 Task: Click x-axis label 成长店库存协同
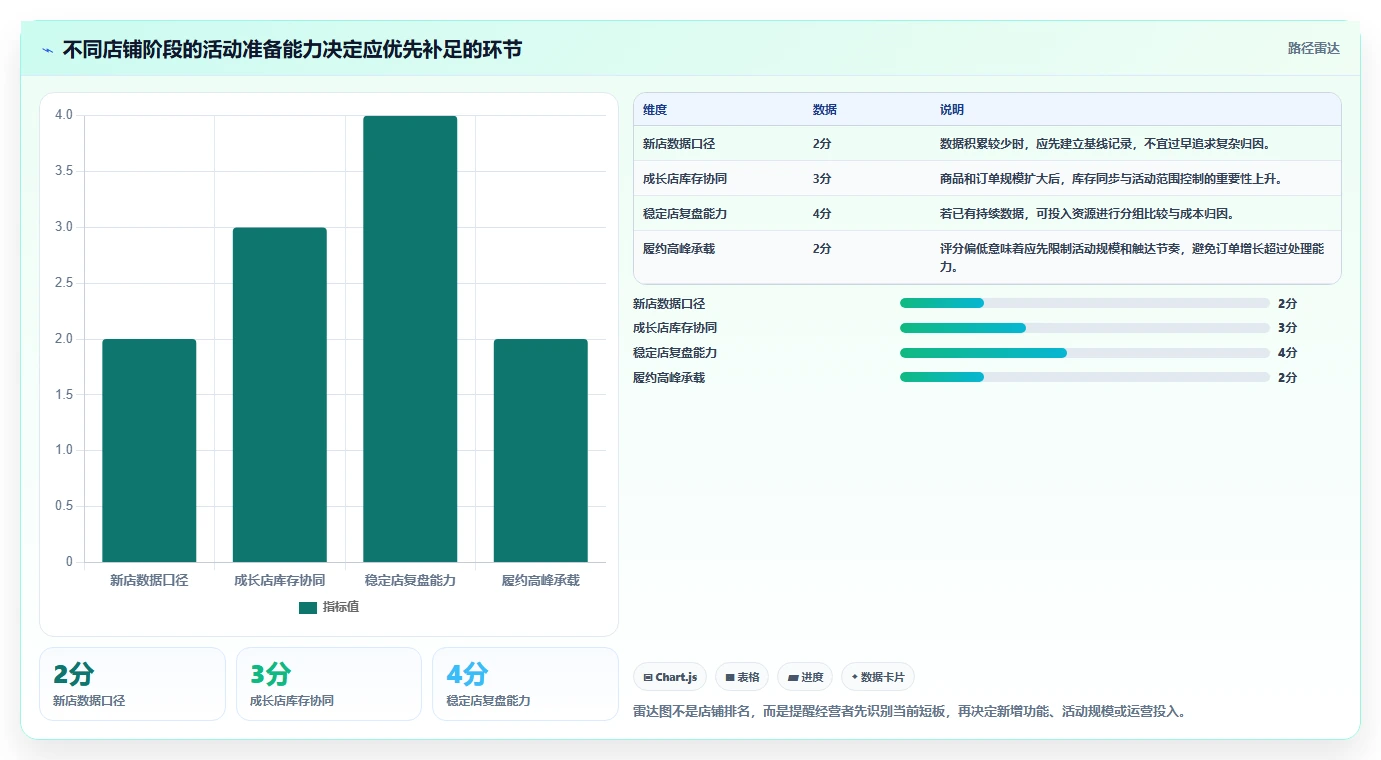click(x=279, y=580)
